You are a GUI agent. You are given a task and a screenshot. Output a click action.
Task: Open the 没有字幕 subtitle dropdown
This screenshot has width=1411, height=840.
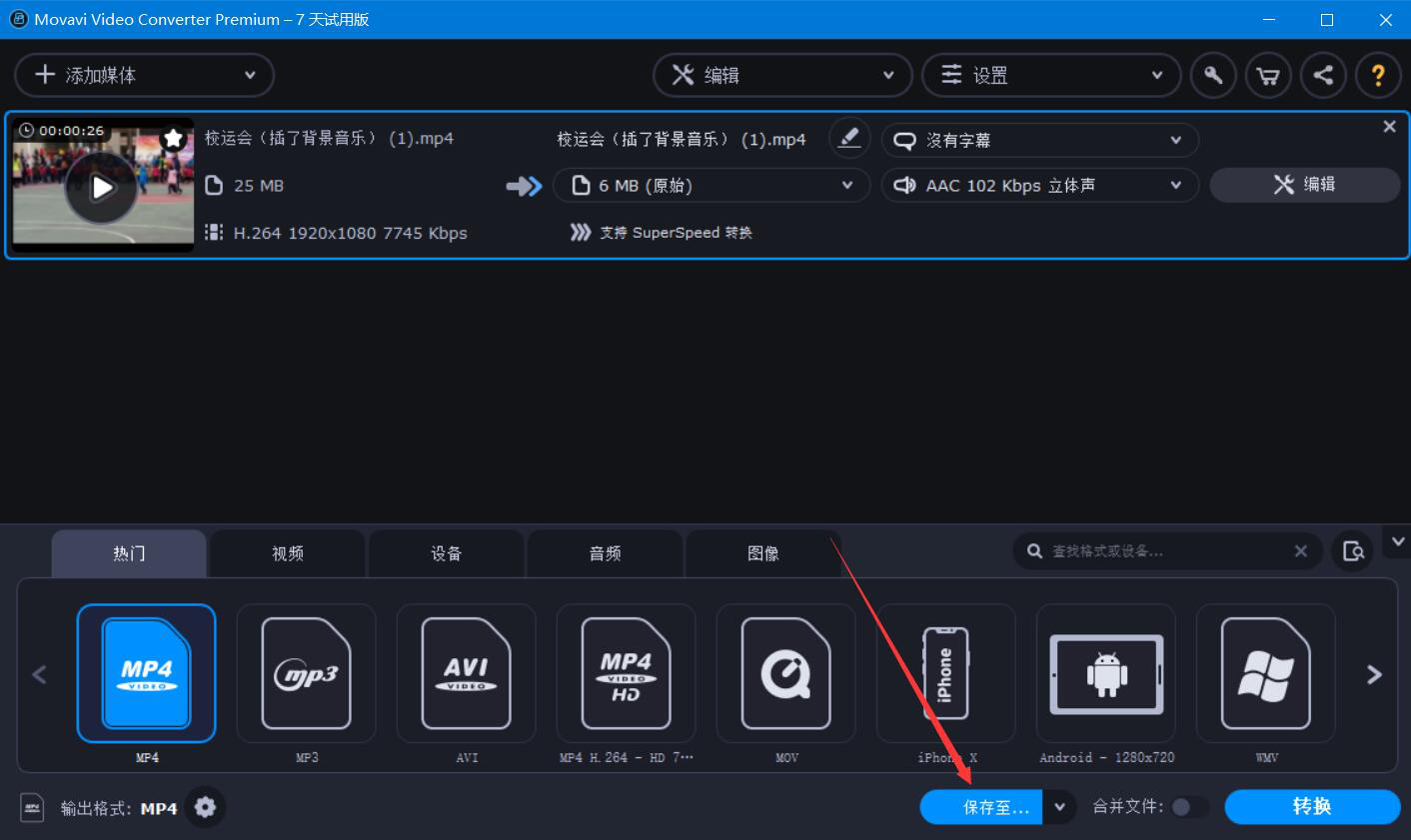1039,140
